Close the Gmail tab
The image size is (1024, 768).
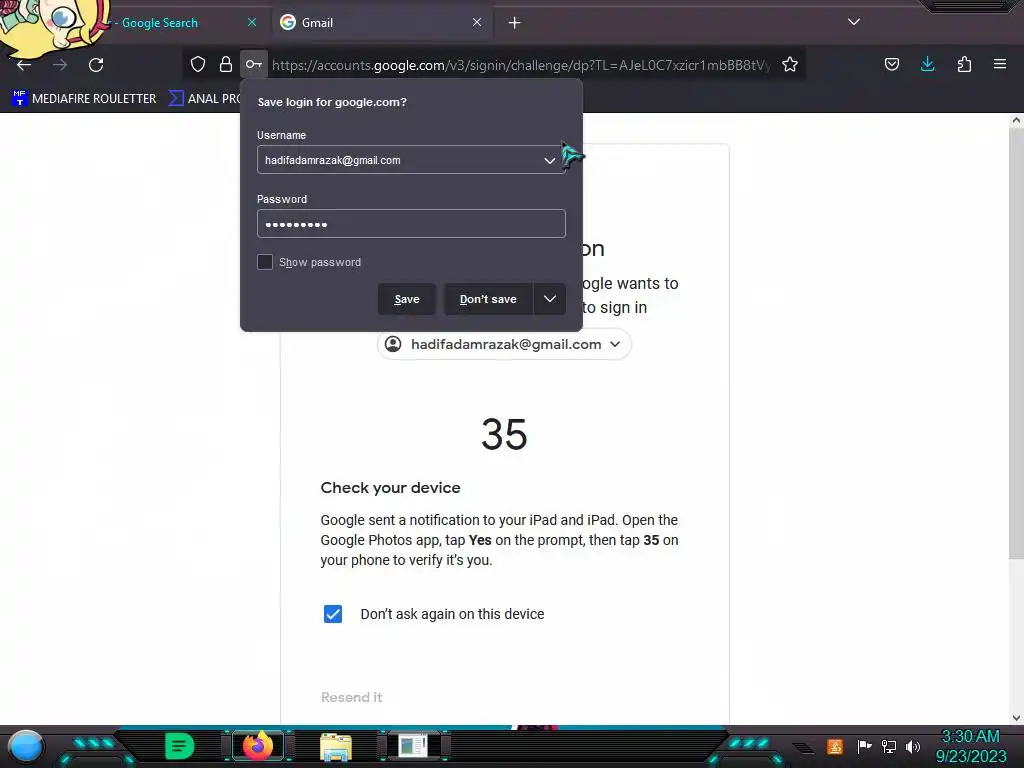coord(477,22)
